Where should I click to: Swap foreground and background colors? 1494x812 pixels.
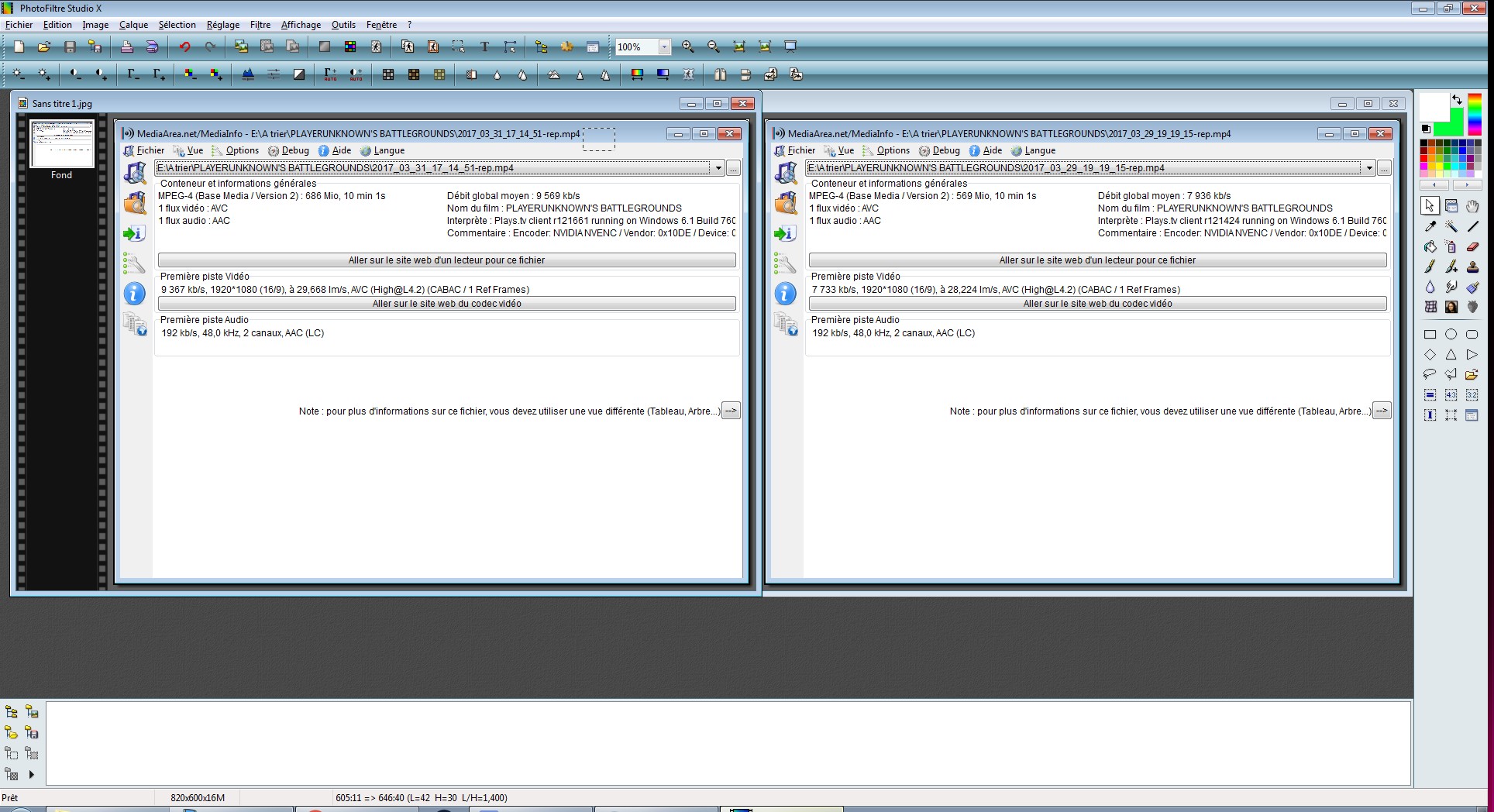(x=1457, y=99)
